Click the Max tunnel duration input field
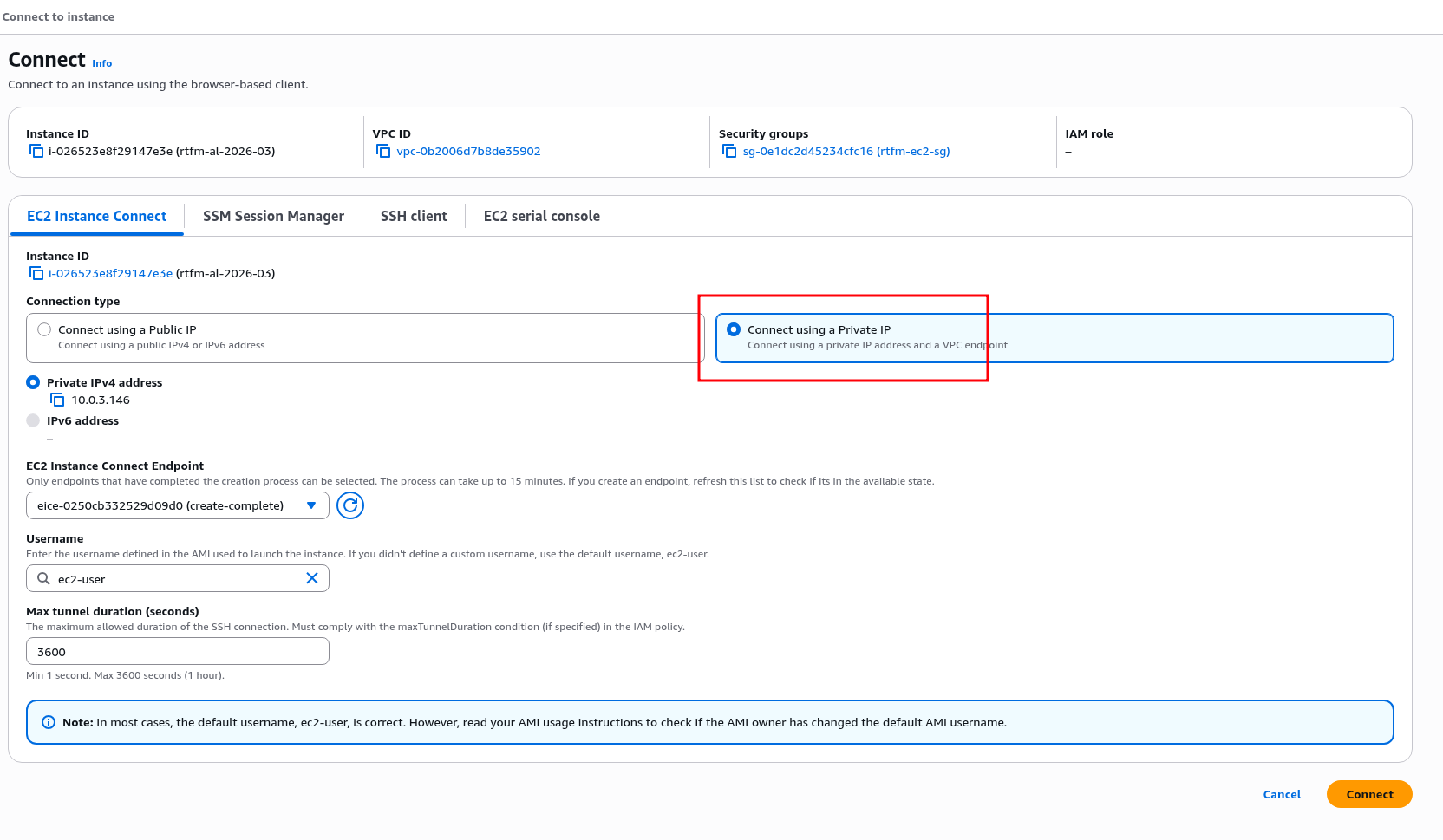This screenshot has height=840, width=1443. point(178,652)
